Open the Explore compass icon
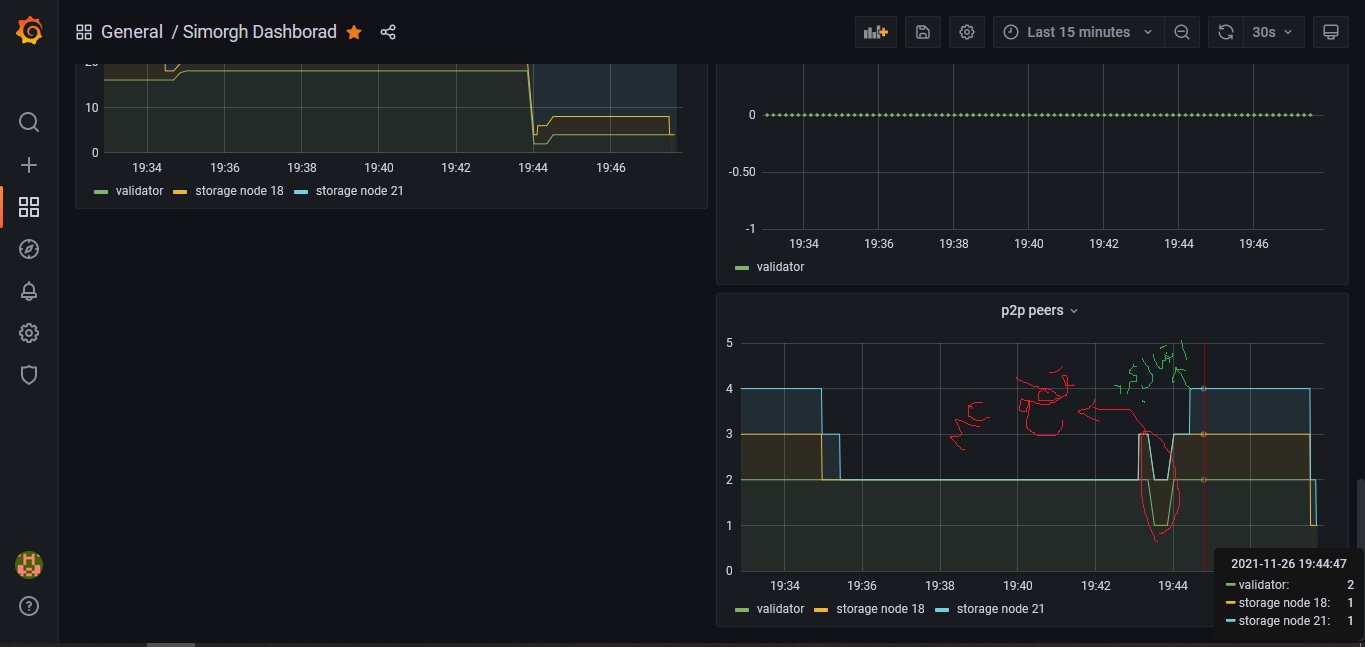Screen dimensions: 1365x647 29,249
